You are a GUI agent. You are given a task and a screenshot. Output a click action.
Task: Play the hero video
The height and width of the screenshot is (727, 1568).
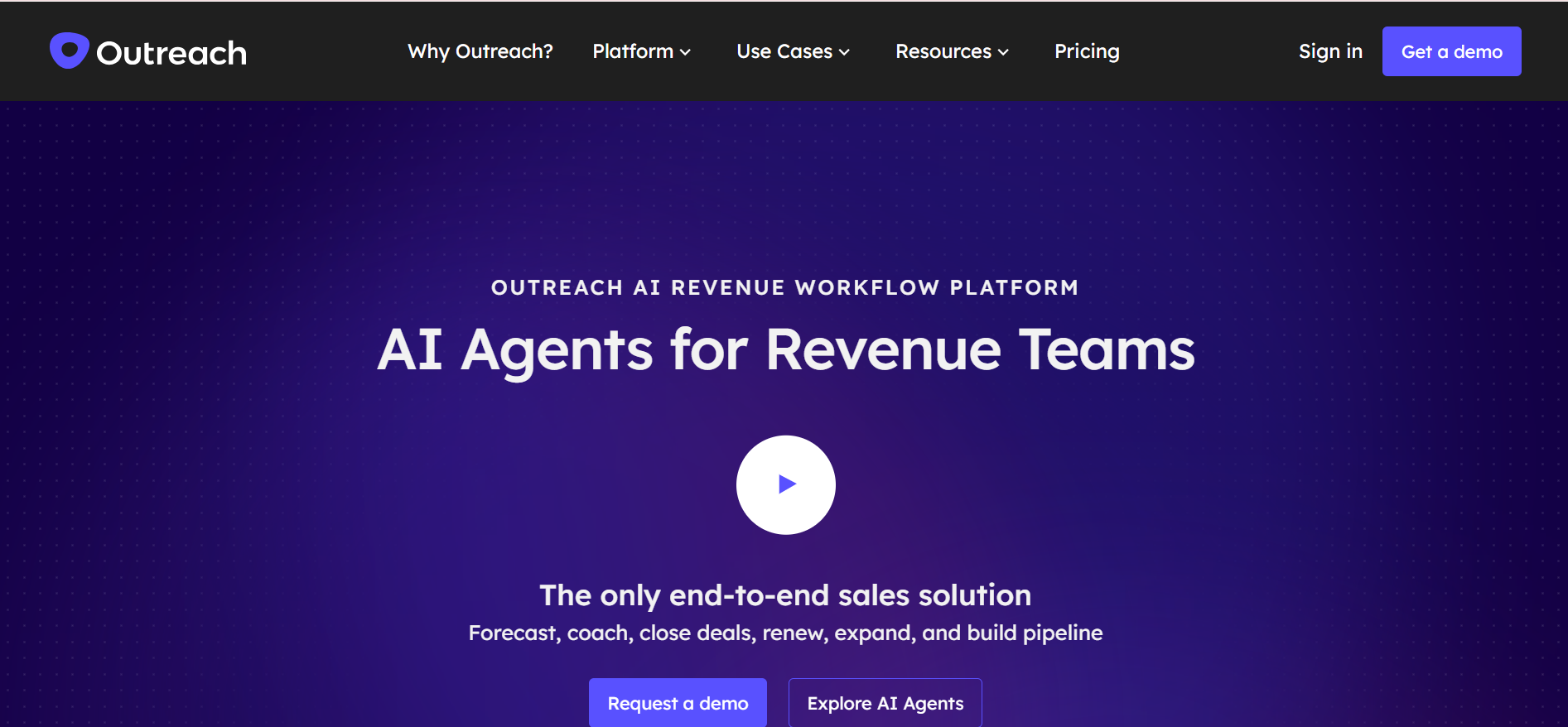point(785,484)
